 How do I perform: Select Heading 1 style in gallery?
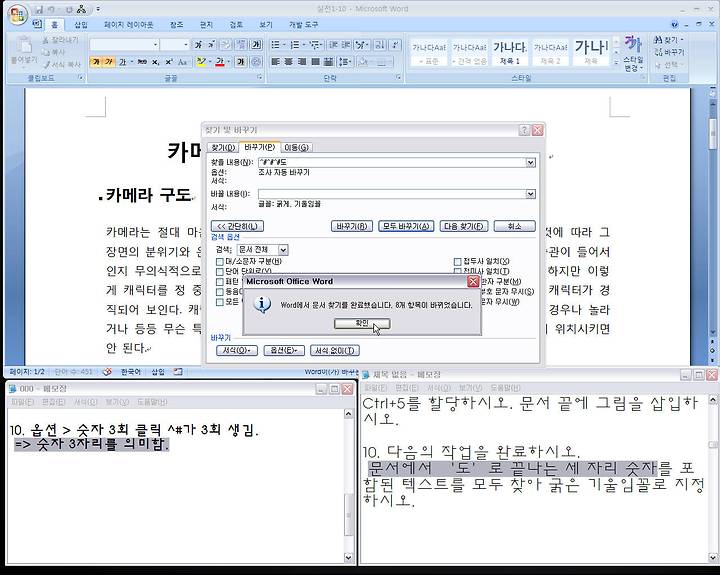[510, 52]
